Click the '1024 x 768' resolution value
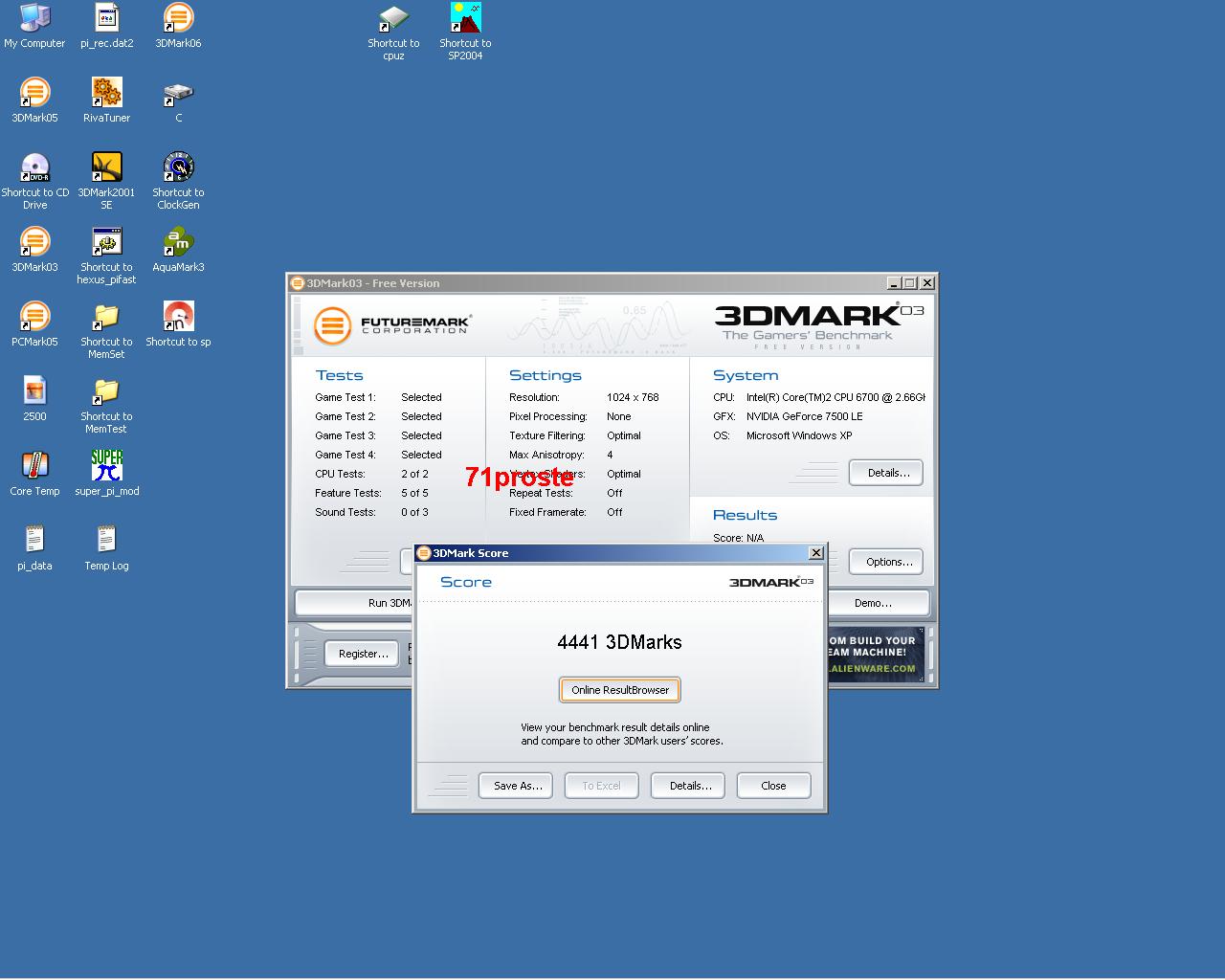Image resolution: width=1225 pixels, height=980 pixels. (633, 397)
